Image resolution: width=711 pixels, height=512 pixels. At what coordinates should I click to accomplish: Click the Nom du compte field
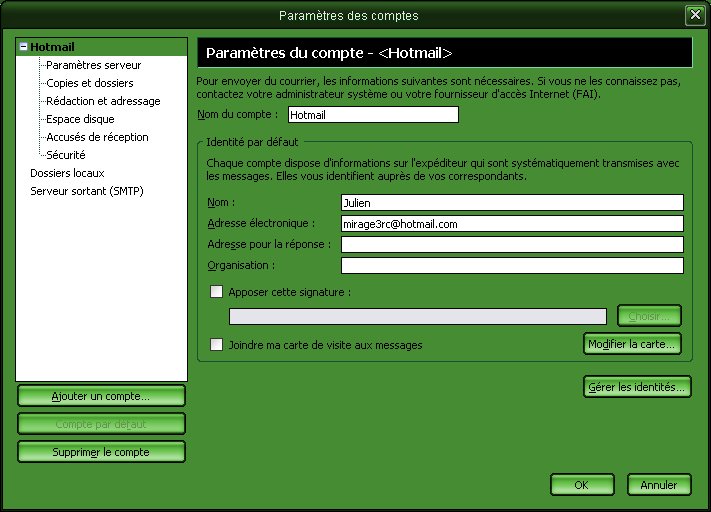coord(373,115)
